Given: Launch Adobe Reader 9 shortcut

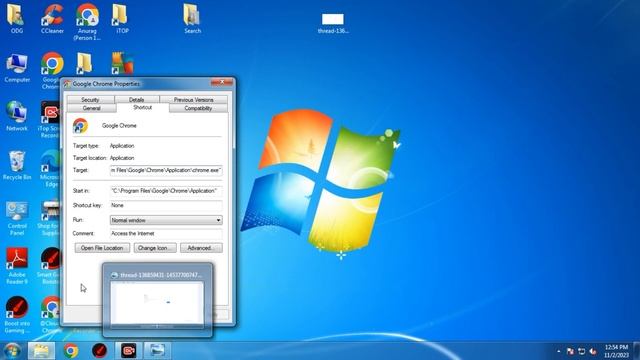Looking at the screenshot, I should click(17, 265).
